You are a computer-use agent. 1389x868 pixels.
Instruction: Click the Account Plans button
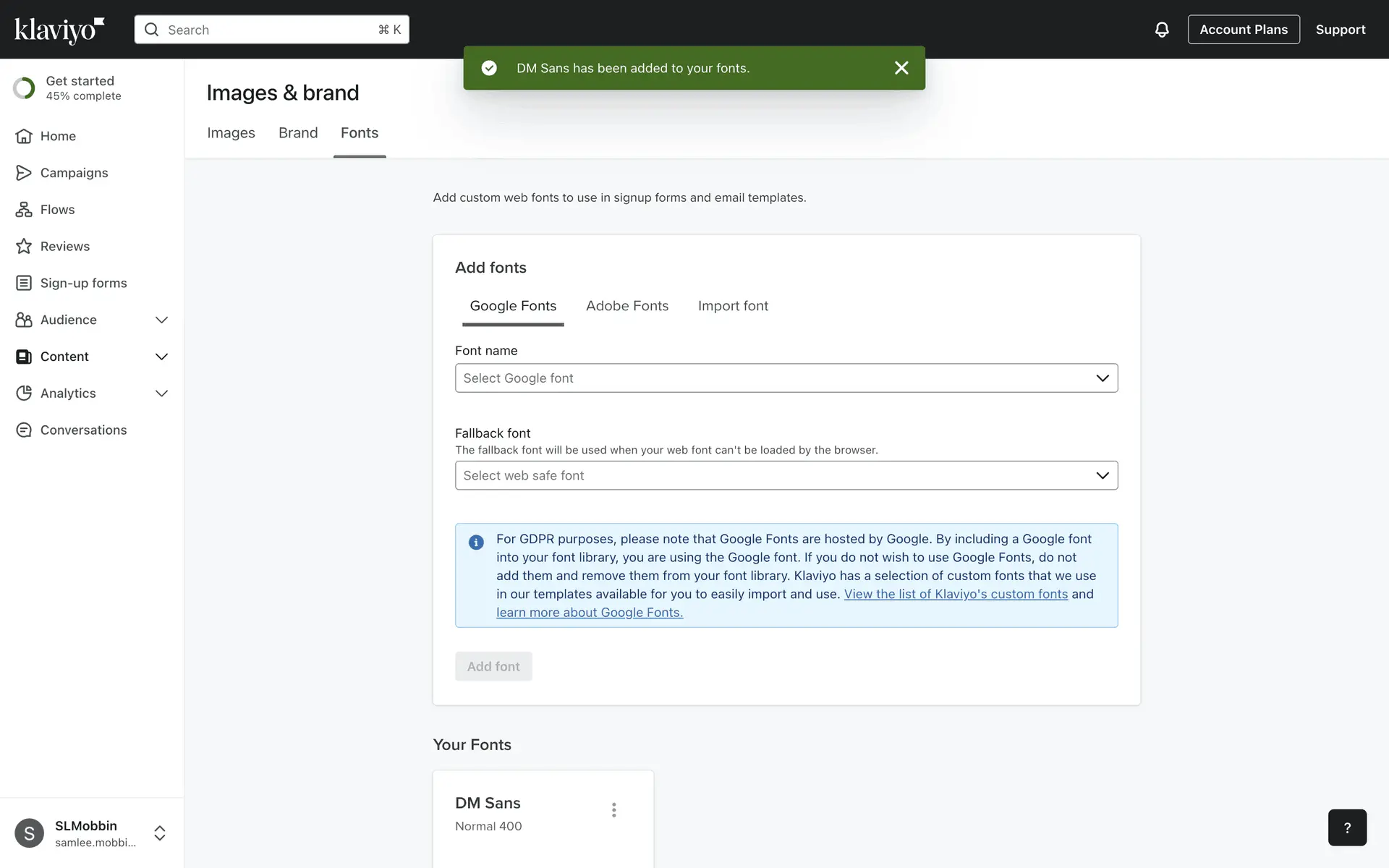[x=1243, y=30]
